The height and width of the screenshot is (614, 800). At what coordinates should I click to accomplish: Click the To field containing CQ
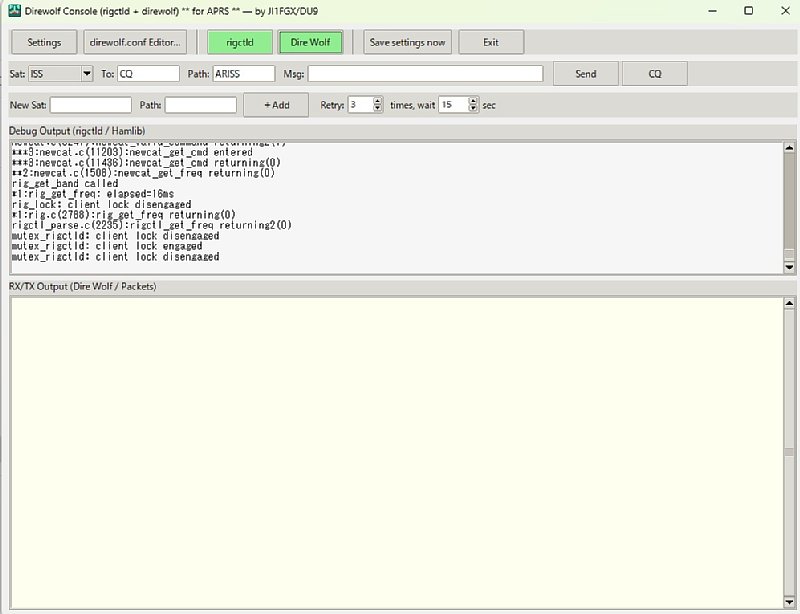(148, 74)
